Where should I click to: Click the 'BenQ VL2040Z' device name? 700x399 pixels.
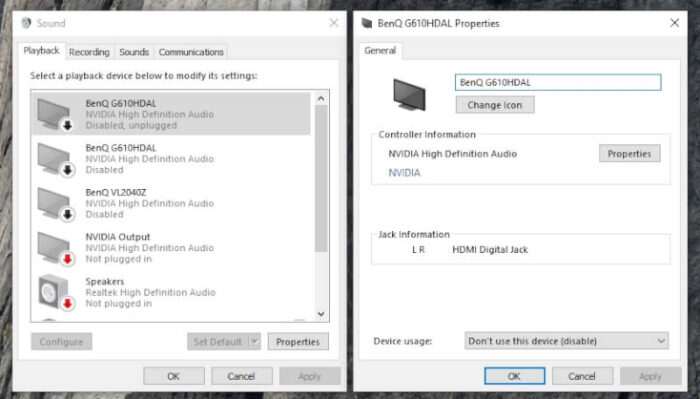(116, 192)
